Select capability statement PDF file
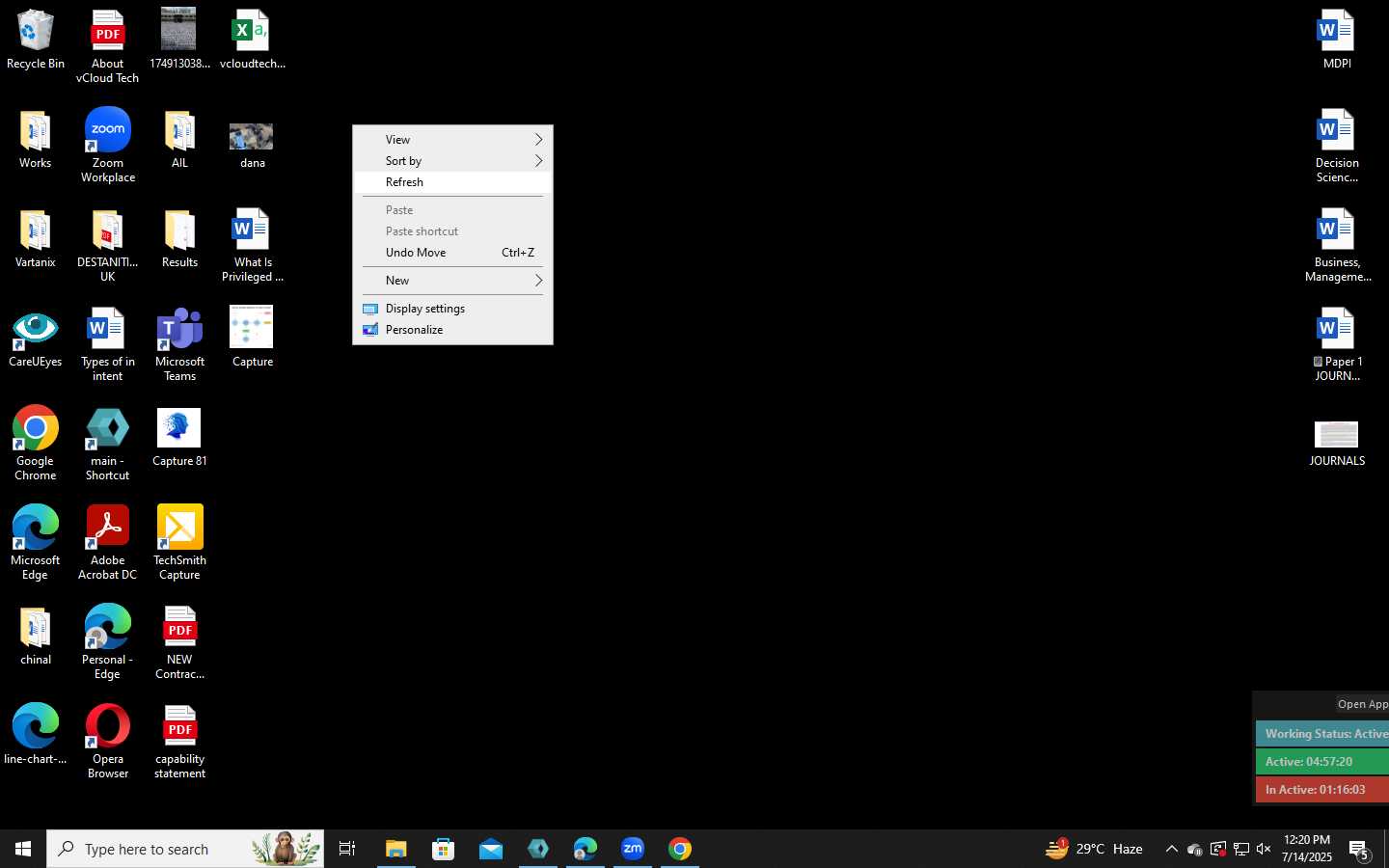Image resolution: width=1389 pixels, height=868 pixels. pos(179,742)
